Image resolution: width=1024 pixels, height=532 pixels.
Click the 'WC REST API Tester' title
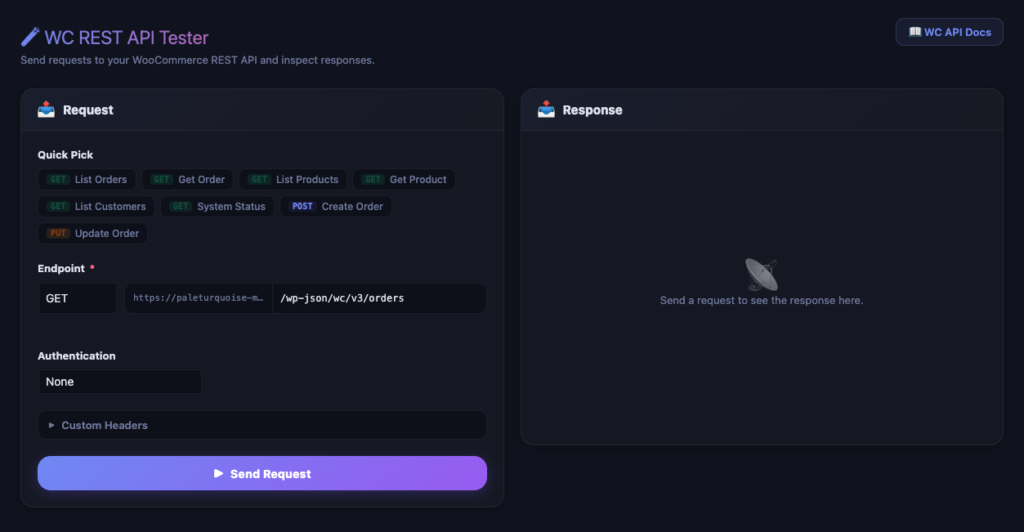[x=127, y=37]
